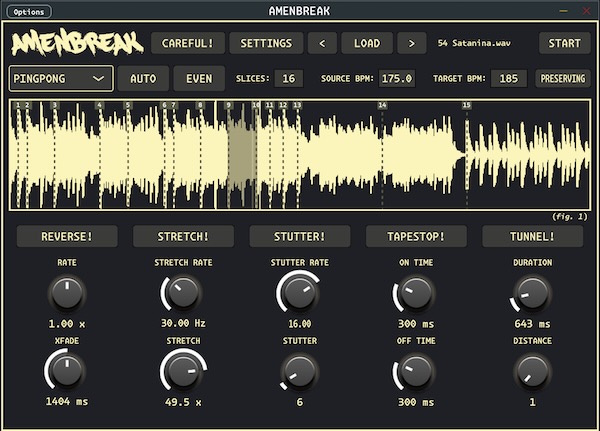Click the AMENBREAK graffiti logo
This screenshot has height=431, width=600.
[78, 43]
